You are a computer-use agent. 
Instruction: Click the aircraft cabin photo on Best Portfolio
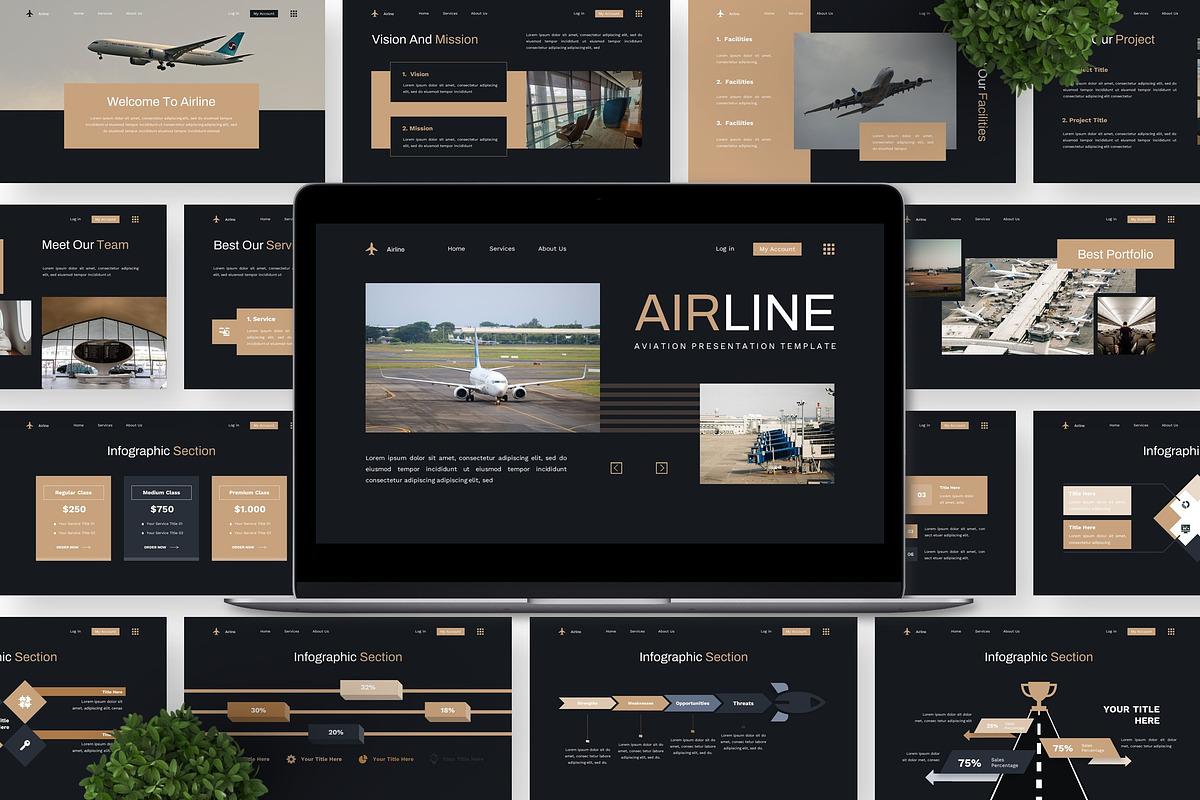coord(1126,325)
